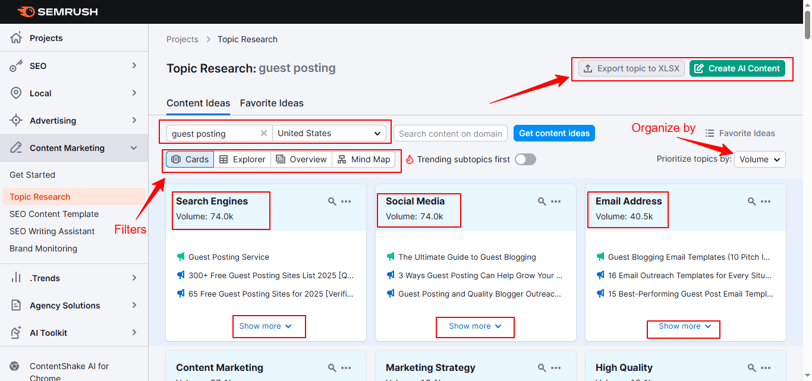
Task: Open more options on Content Marketing card
Action: click(346, 368)
